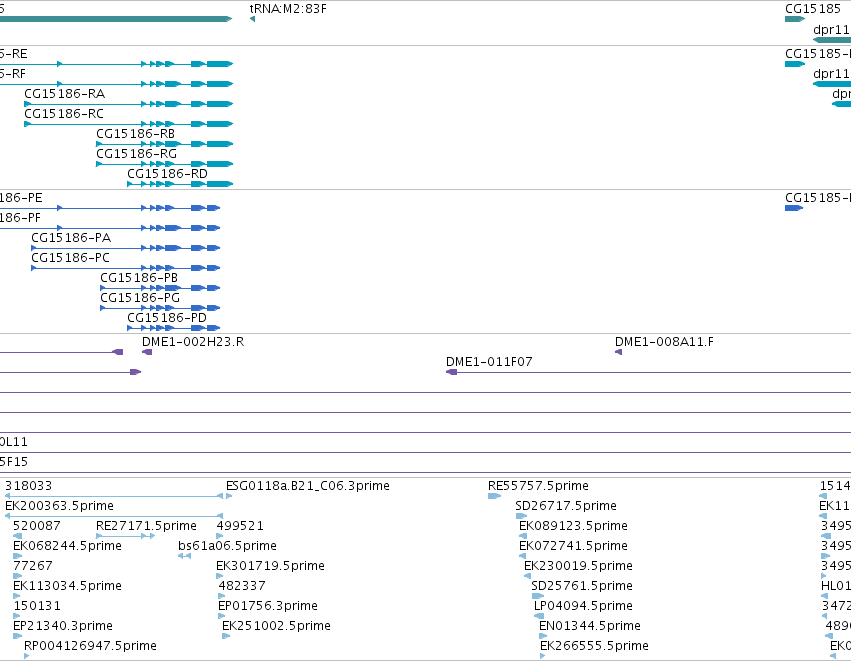Select the 482337 EST label
The height and width of the screenshot is (661, 851).
click(x=242, y=586)
